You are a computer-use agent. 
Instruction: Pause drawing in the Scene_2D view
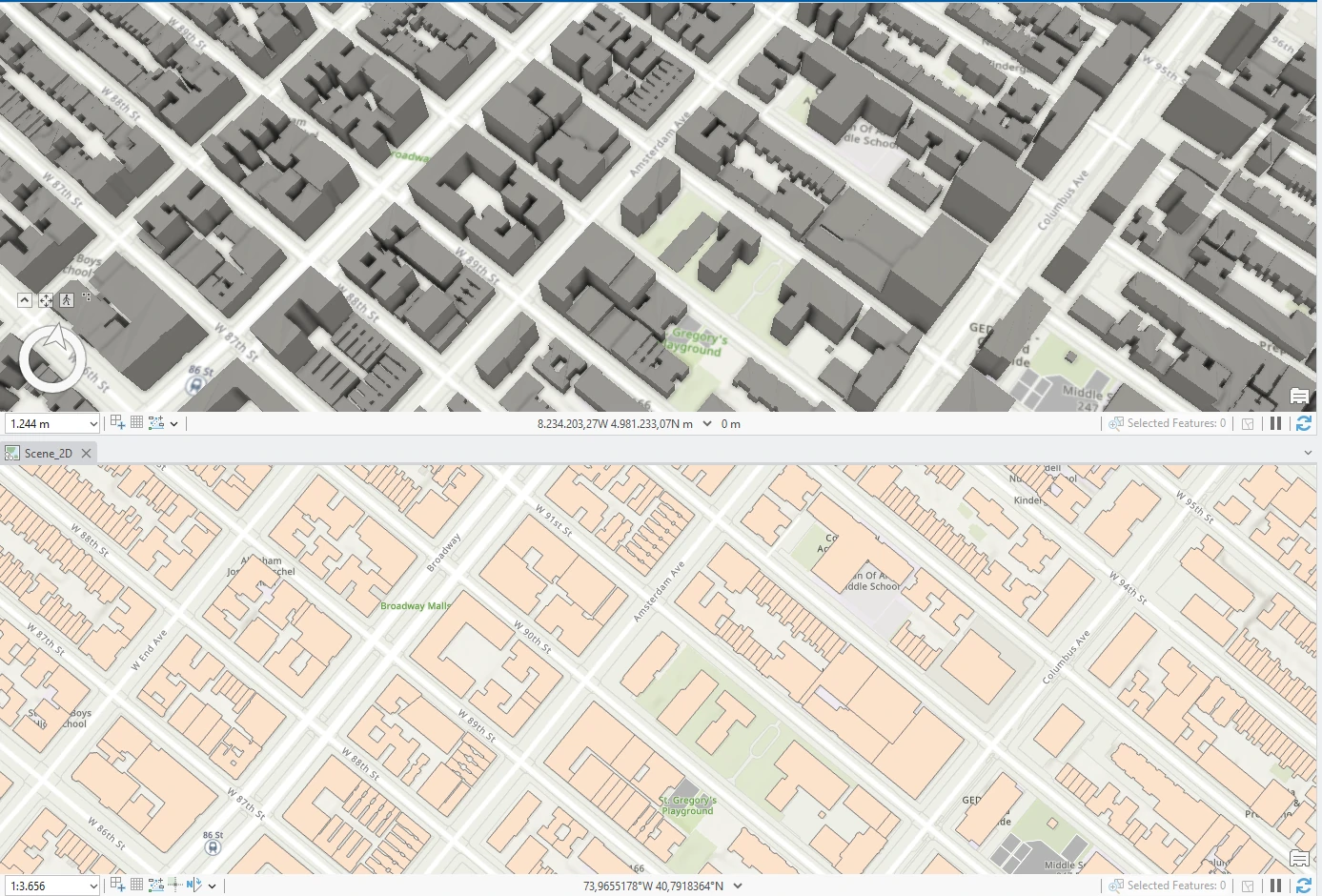1275,886
